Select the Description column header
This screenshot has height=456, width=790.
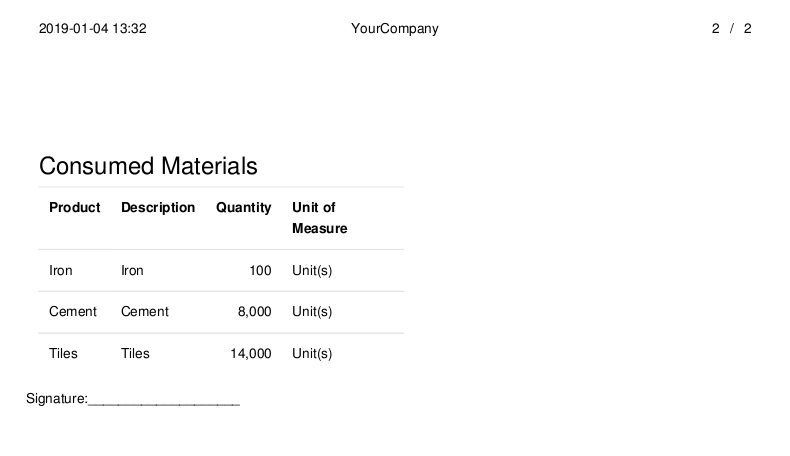pos(158,208)
